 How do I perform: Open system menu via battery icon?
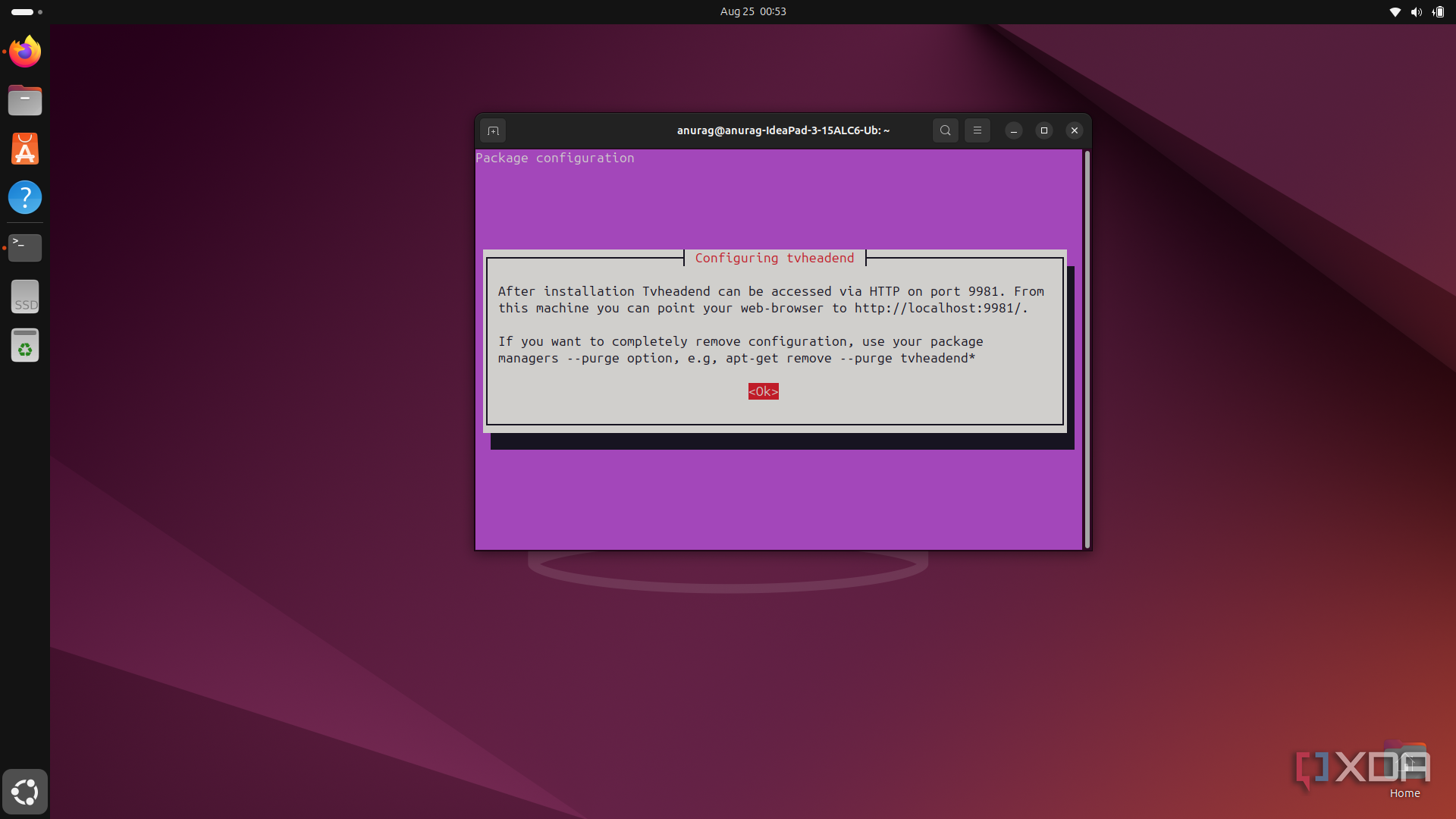pyautogui.click(x=1439, y=11)
